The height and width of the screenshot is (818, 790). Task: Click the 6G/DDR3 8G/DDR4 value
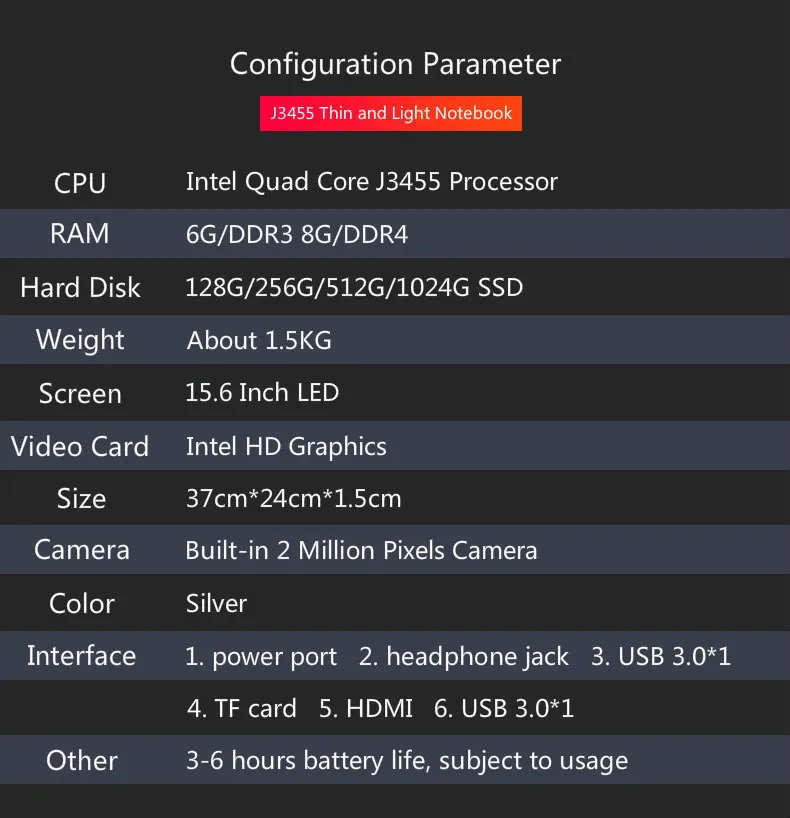point(296,234)
